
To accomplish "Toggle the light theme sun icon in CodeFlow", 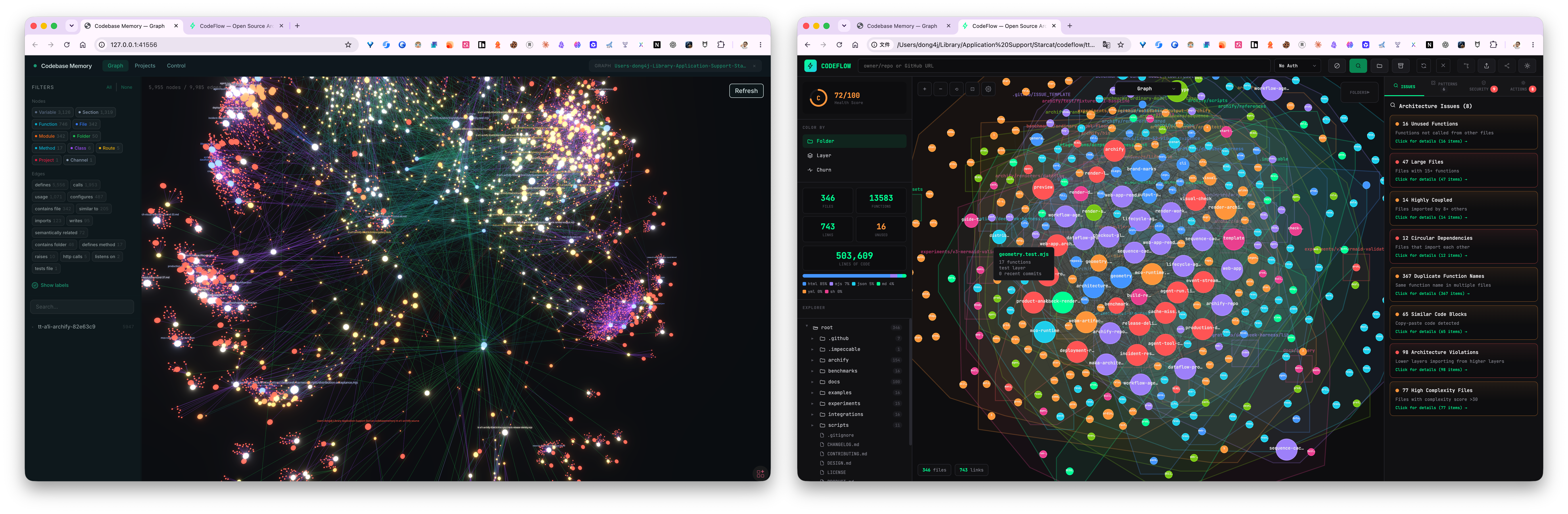I will tap(1527, 66).
